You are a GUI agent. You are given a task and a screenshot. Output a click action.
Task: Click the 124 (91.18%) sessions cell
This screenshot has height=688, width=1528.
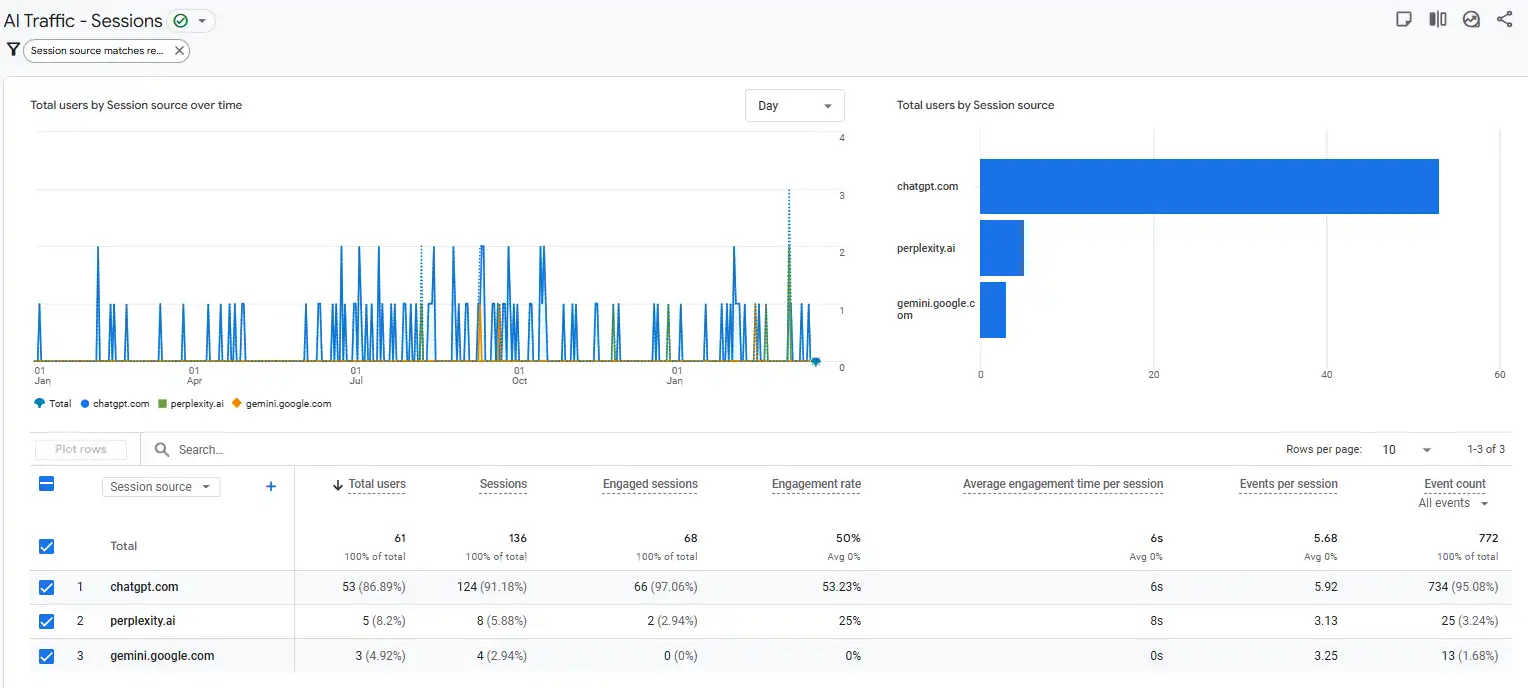pos(492,587)
